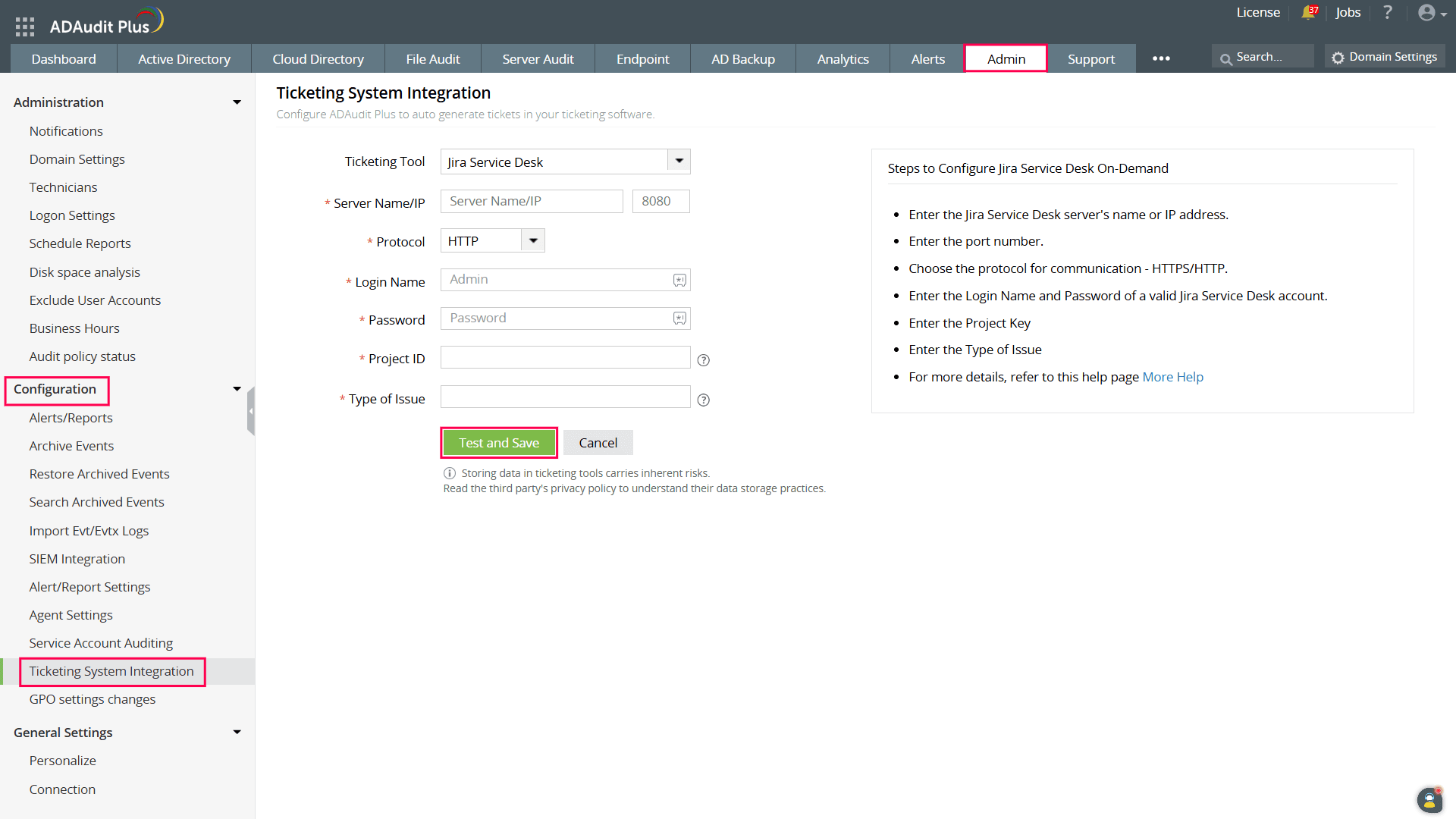Viewport: 1456px width, 819px height.
Task: Click the Domain Settings gear button
Action: 1385,57
